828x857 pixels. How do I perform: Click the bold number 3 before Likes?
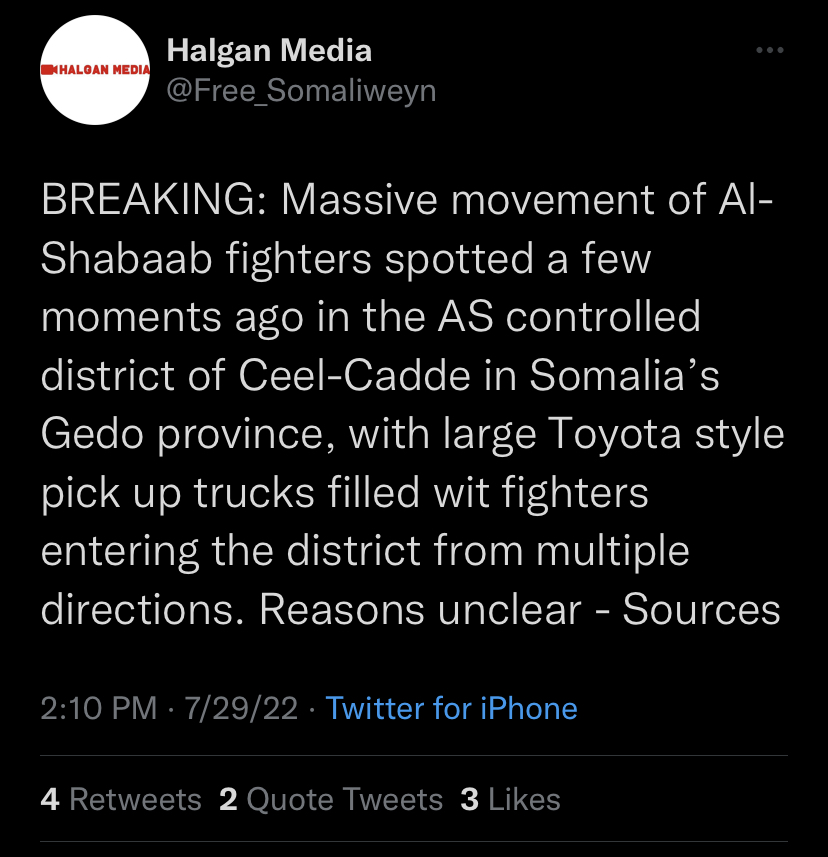[469, 800]
